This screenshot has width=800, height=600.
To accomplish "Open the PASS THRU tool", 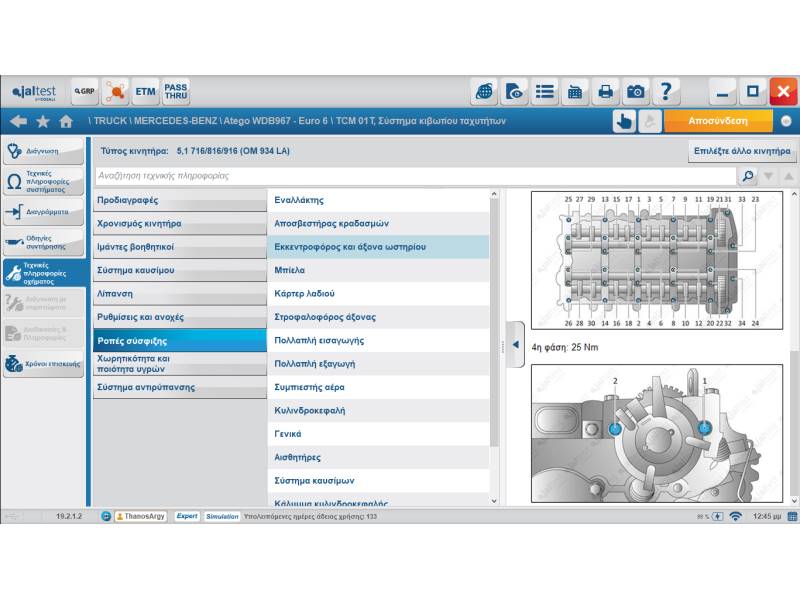I will click(176, 92).
